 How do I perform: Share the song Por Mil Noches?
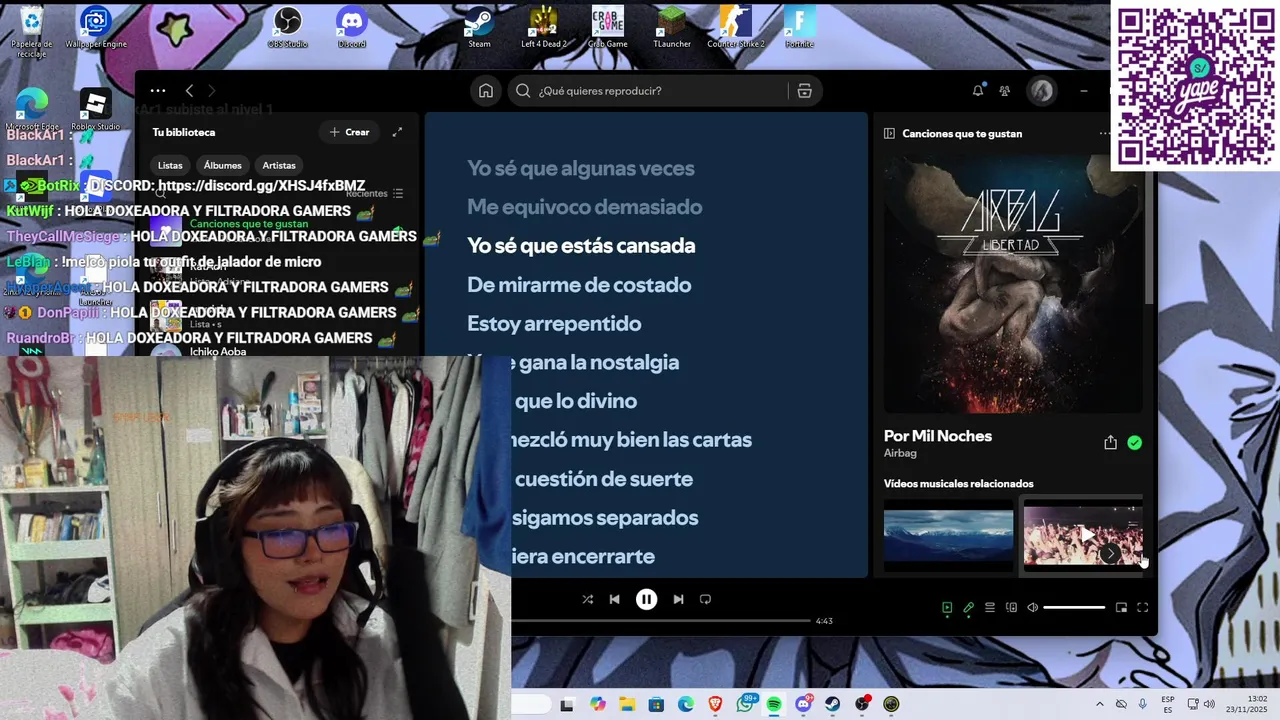coord(1110,442)
